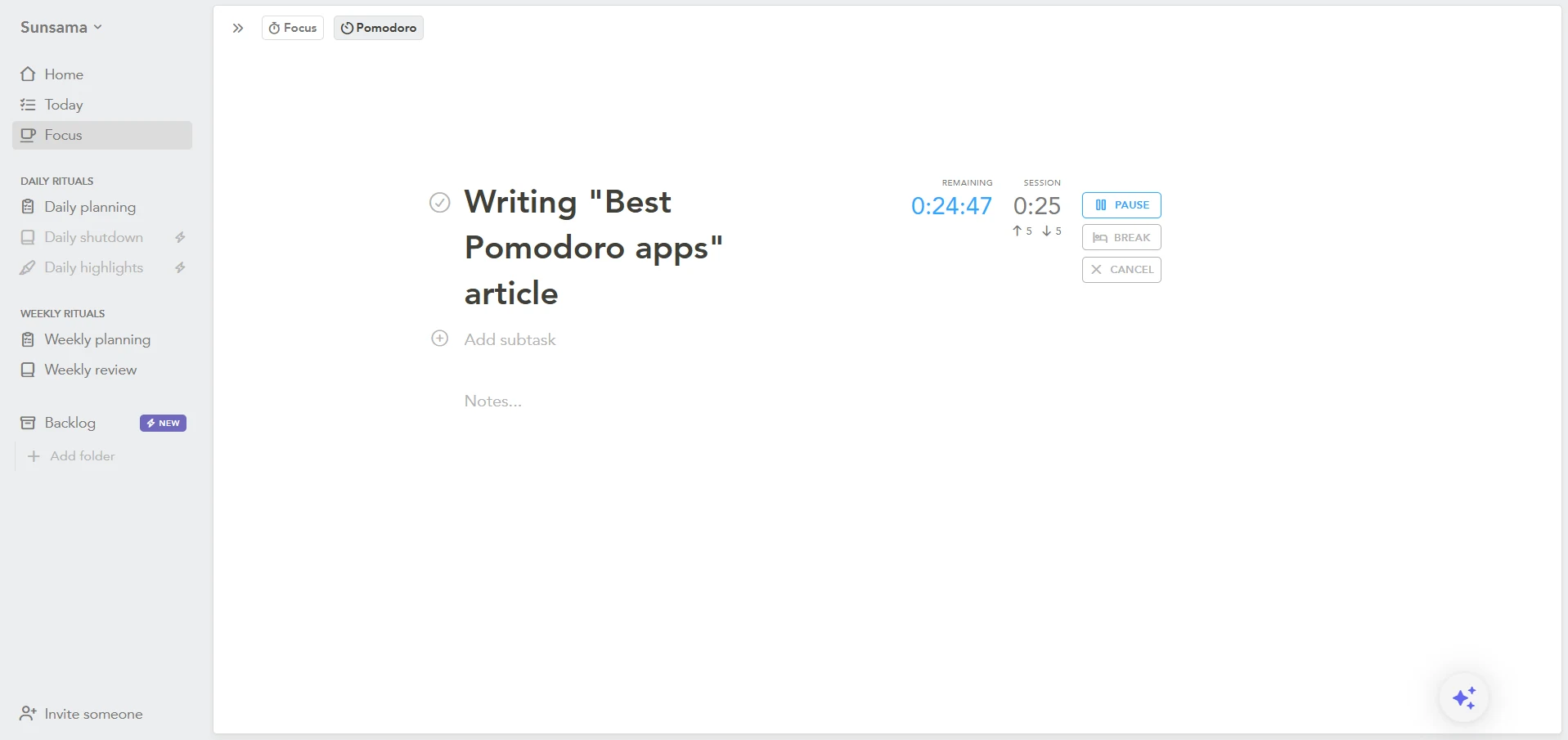This screenshot has width=1568, height=740.
Task: Click the Weekly planning clipboard icon
Action: pos(28,339)
